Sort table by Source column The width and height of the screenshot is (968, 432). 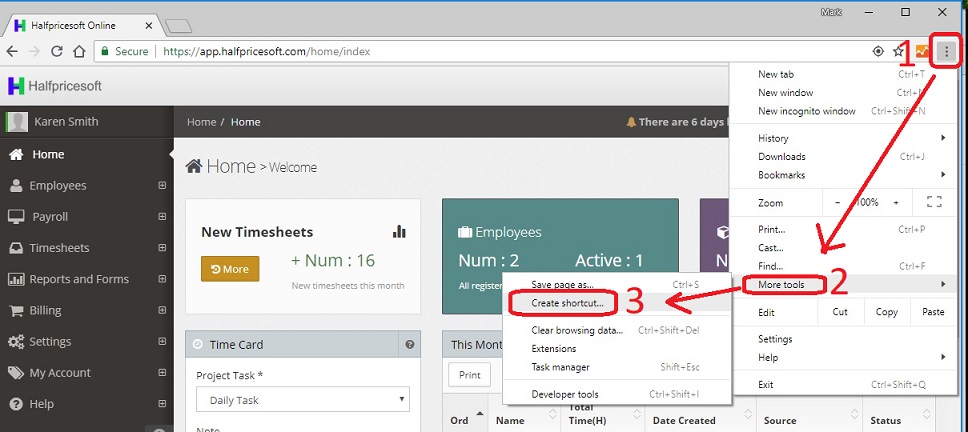coord(809,420)
